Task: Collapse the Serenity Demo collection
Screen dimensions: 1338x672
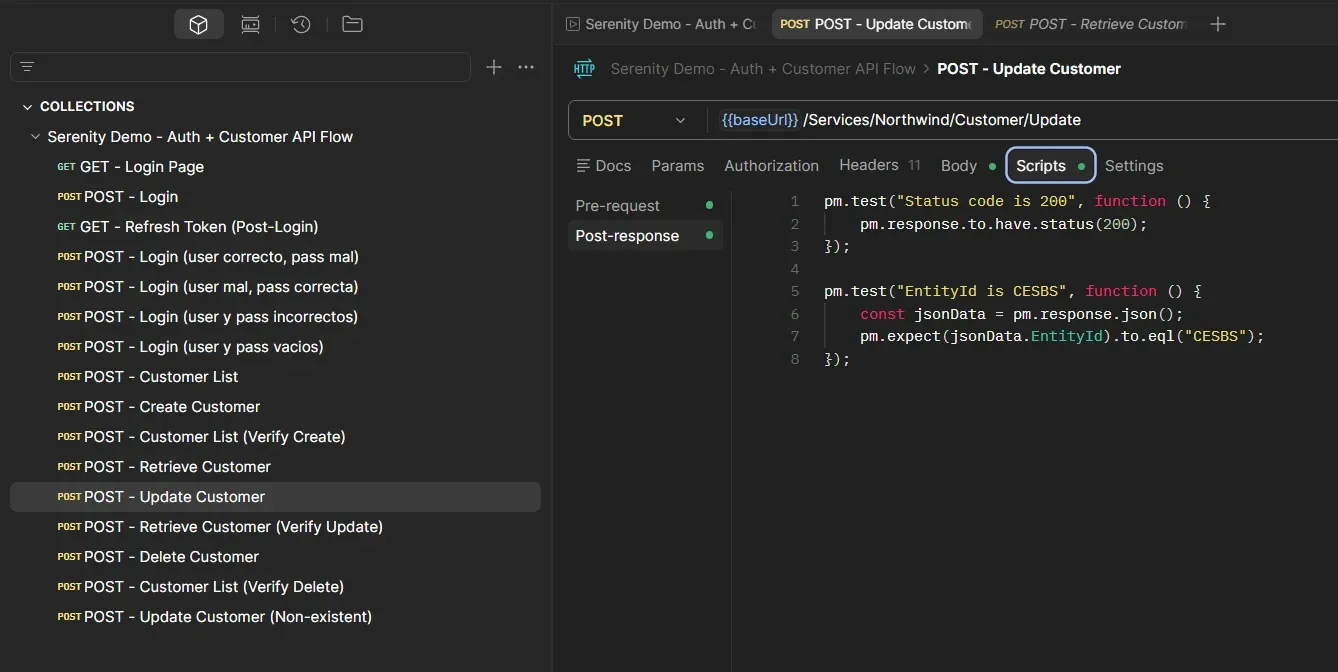Action: click(x=36, y=136)
